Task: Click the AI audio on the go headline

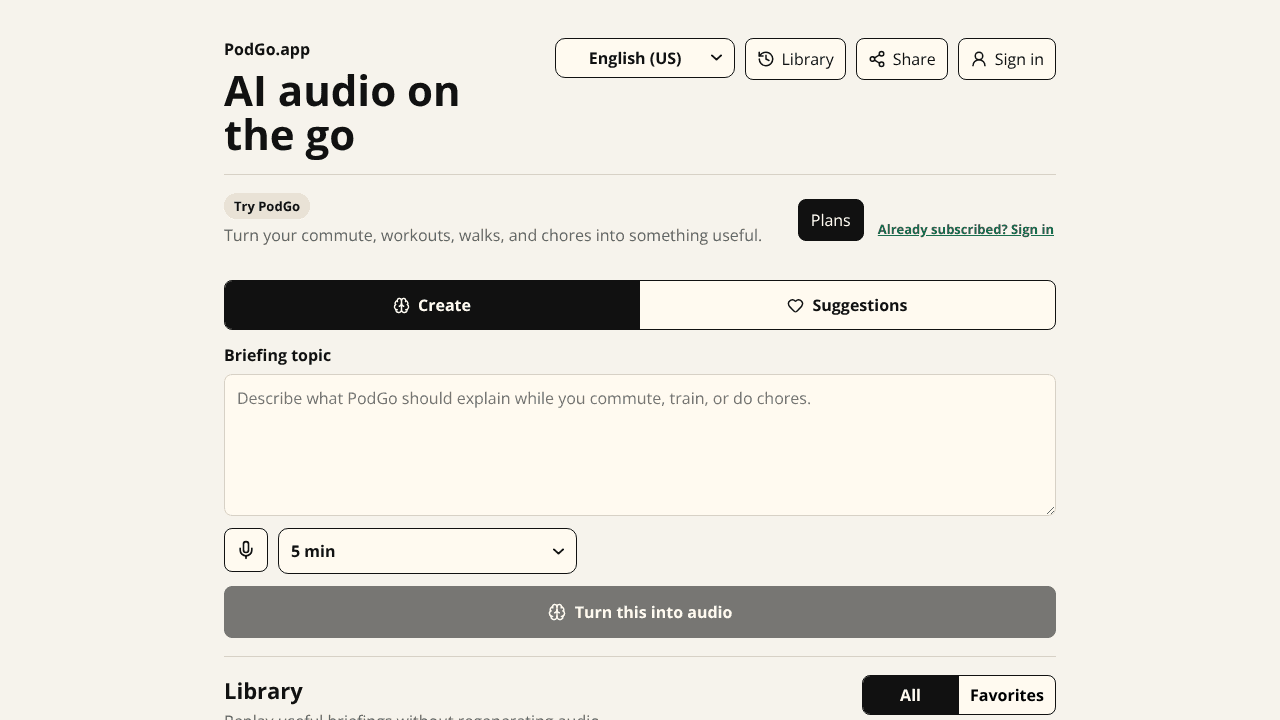Action: 342,113
